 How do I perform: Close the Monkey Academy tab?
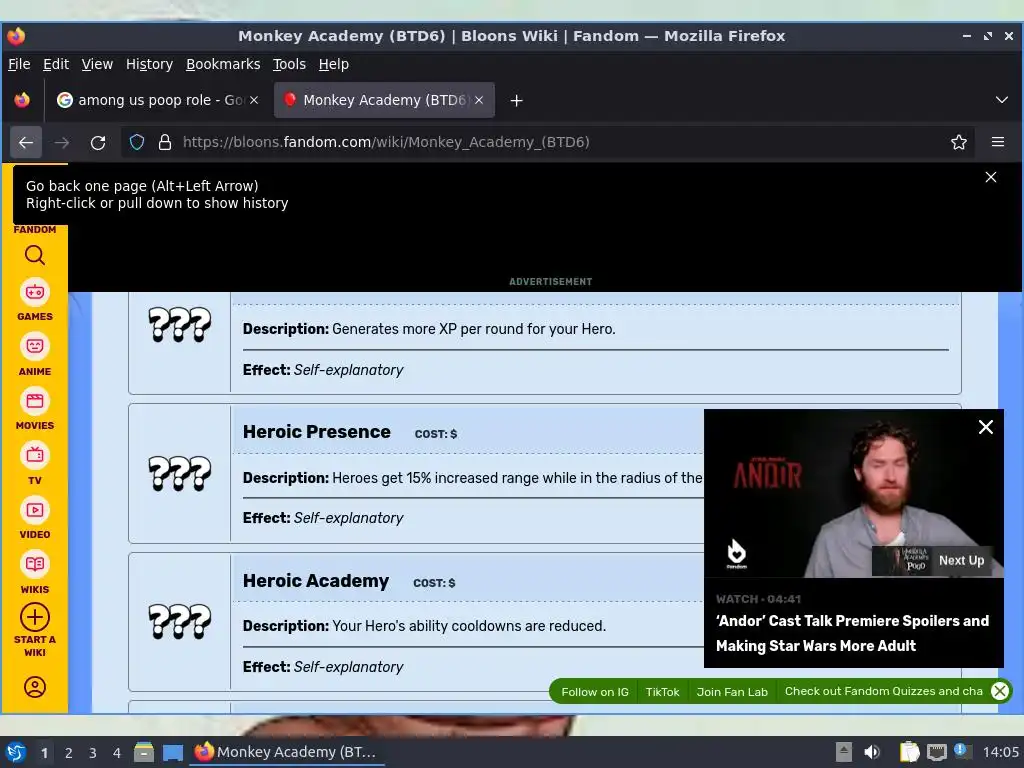479,100
